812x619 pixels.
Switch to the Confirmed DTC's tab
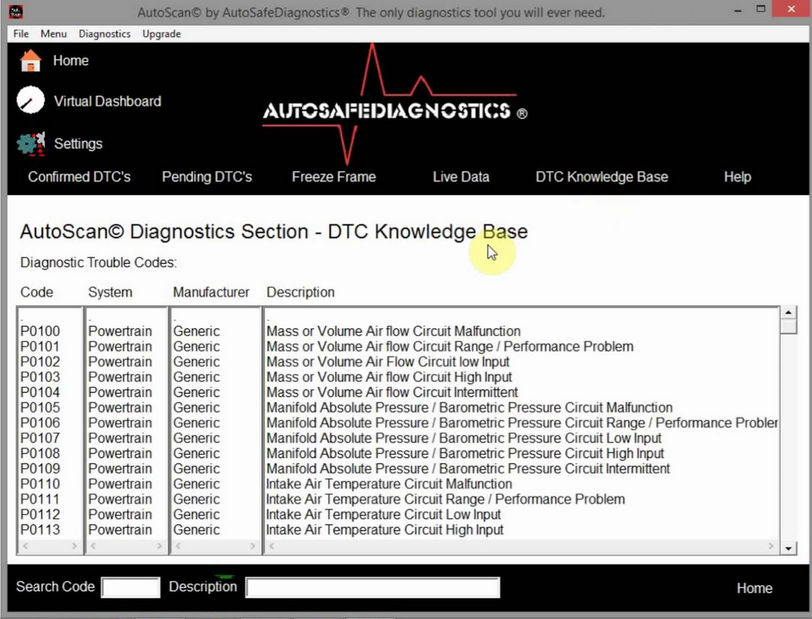(x=79, y=177)
